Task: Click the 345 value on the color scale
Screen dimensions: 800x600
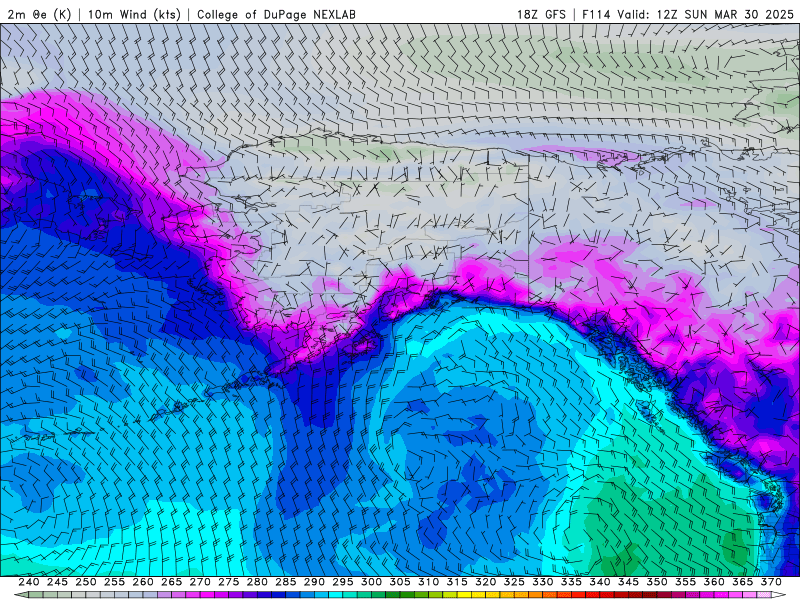Action: pyautogui.click(x=629, y=582)
